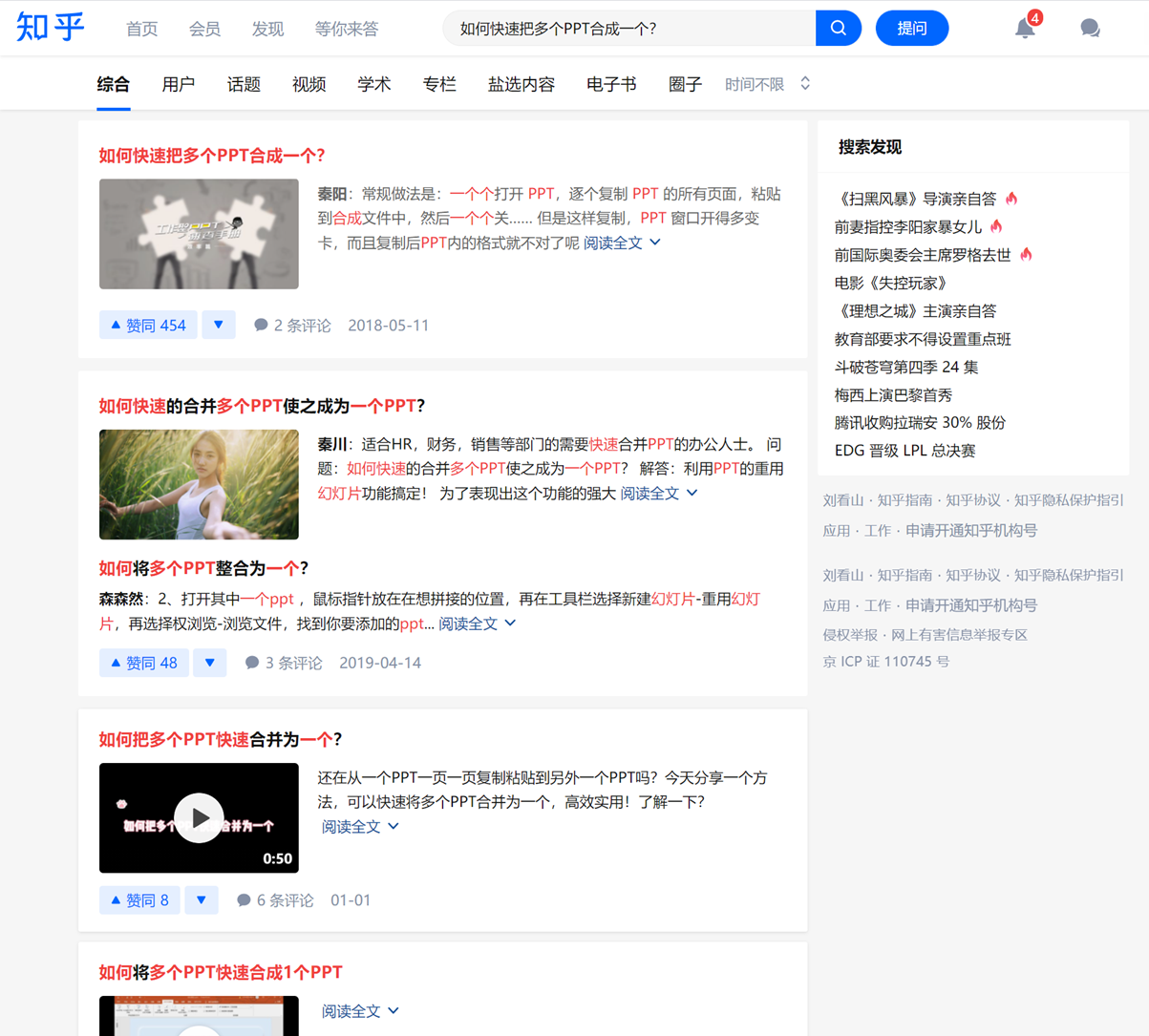Image resolution: width=1149 pixels, height=1036 pixels.
Task: Select the 盐选内容 tab
Action: [x=521, y=84]
